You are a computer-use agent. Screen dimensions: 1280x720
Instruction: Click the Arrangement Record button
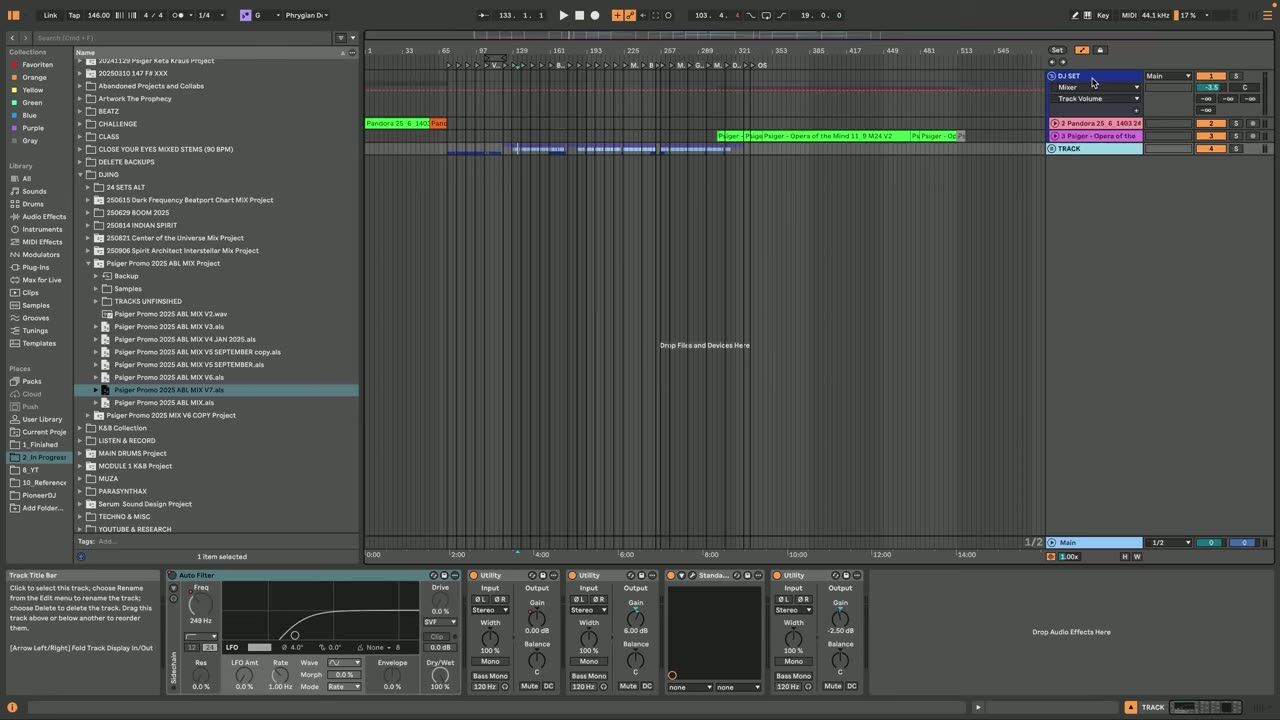pos(595,15)
